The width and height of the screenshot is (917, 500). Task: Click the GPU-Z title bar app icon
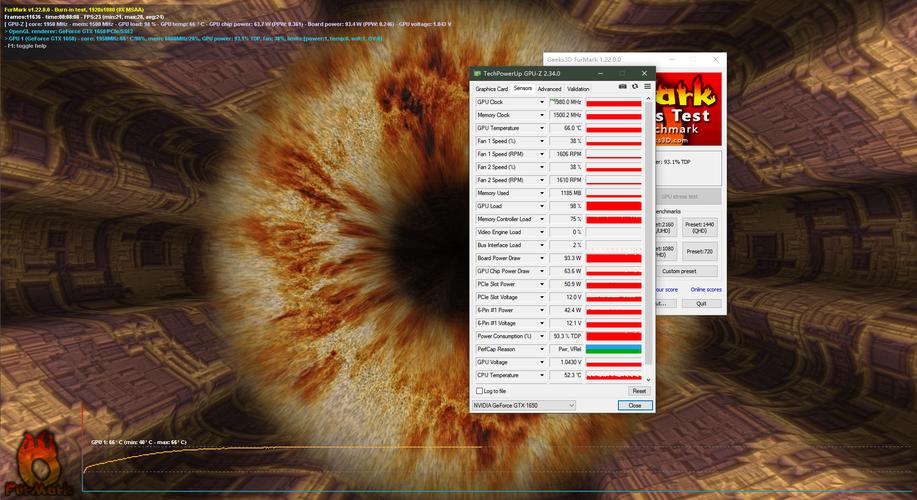click(477, 73)
